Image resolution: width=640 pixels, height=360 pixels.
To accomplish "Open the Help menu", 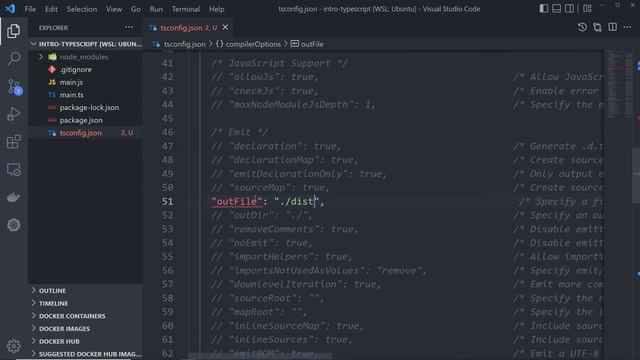I will [216, 9].
